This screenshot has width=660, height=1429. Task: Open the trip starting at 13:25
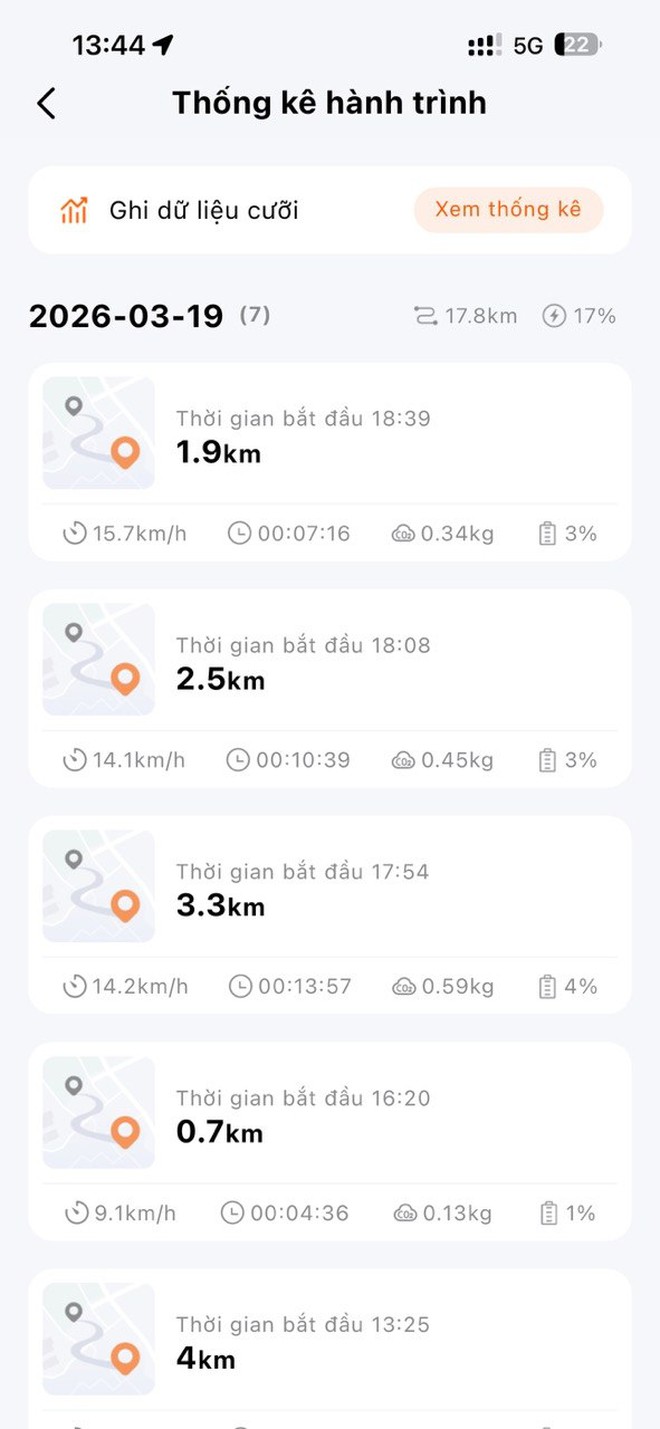(330, 1340)
